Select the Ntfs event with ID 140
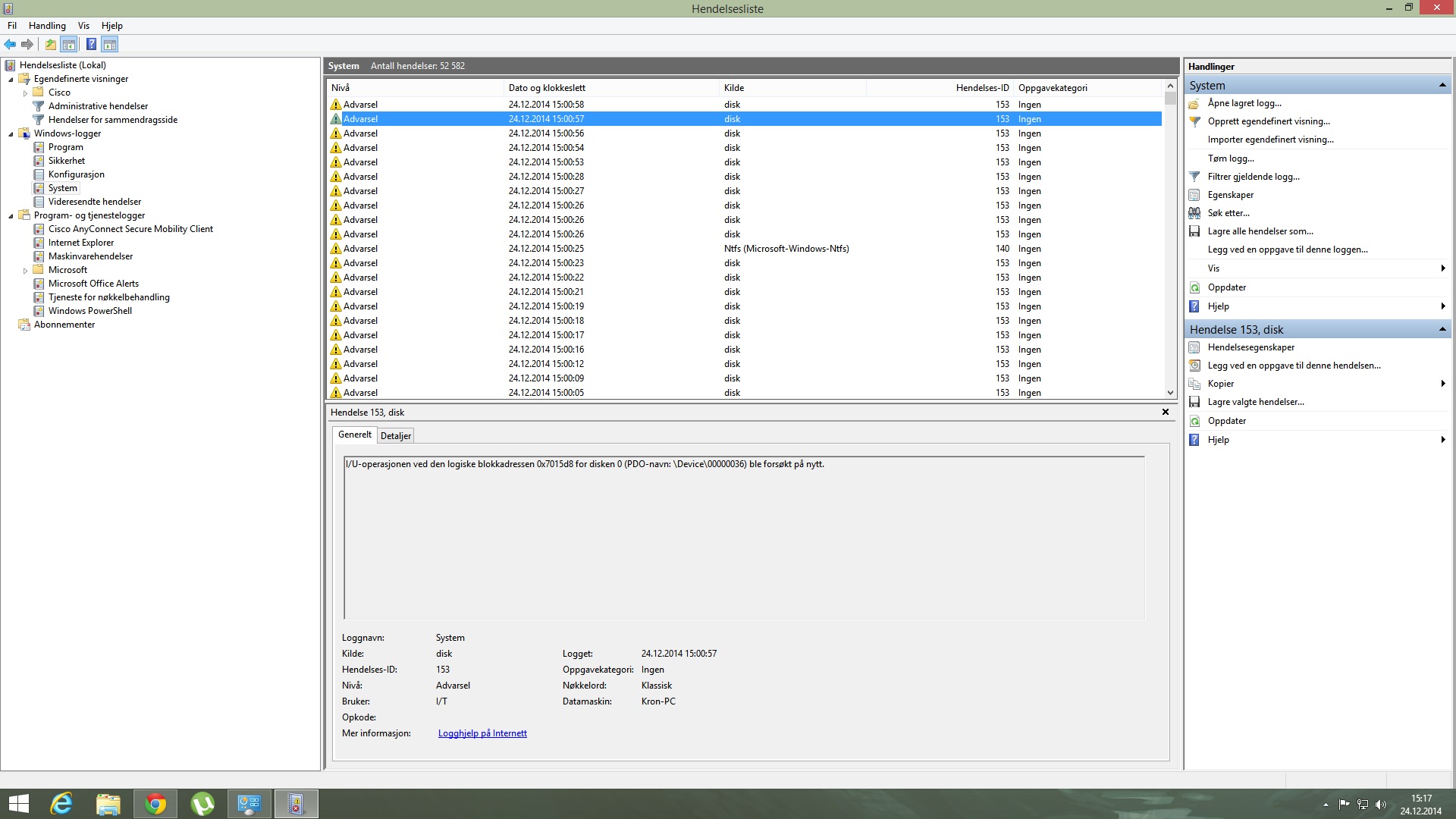The image size is (1456, 819). click(745, 249)
